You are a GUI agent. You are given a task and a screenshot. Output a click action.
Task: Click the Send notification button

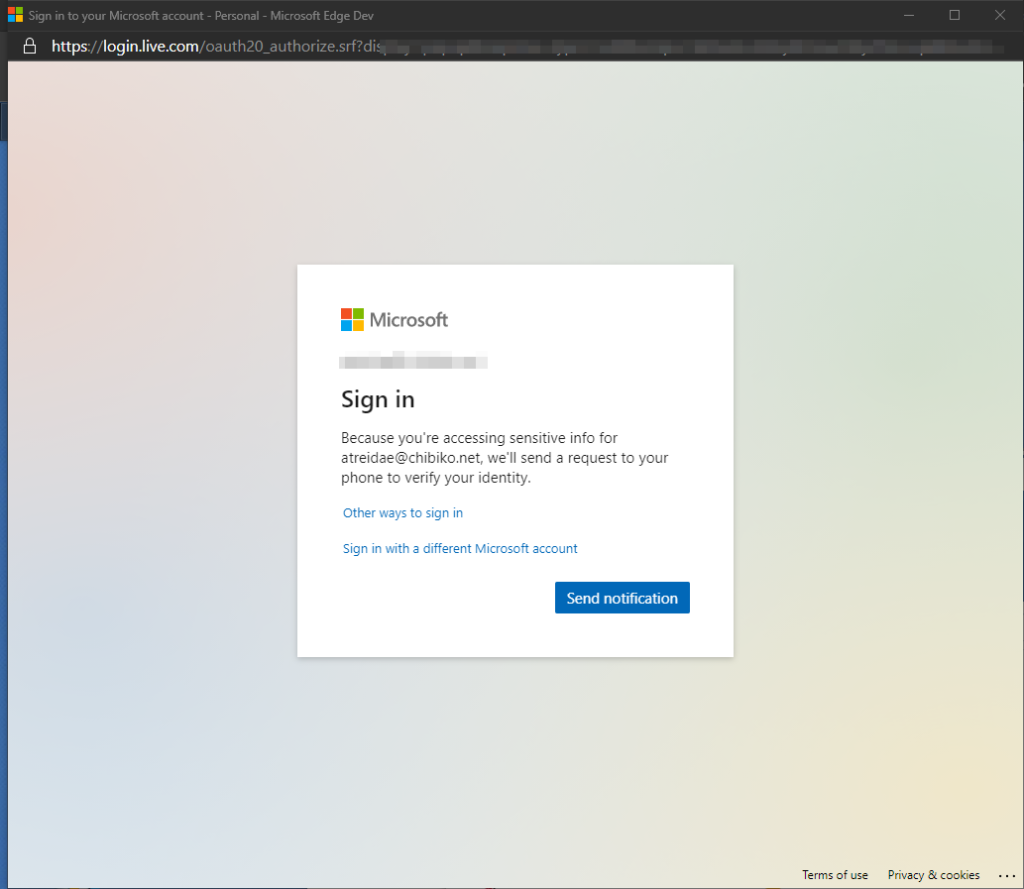pos(622,598)
